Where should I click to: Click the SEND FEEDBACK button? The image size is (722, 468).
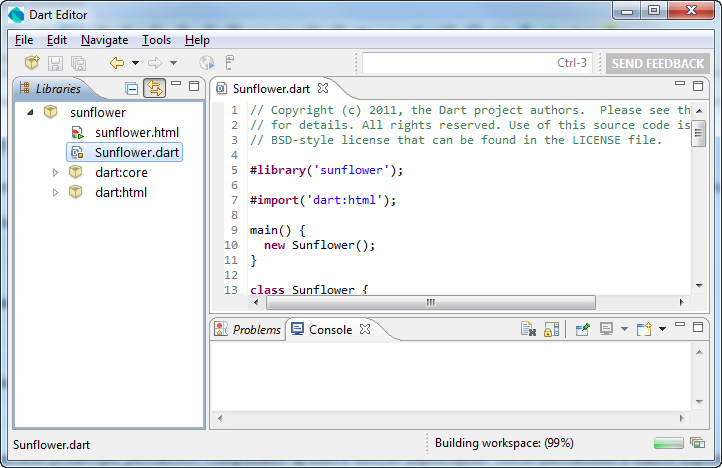(x=658, y=63)
